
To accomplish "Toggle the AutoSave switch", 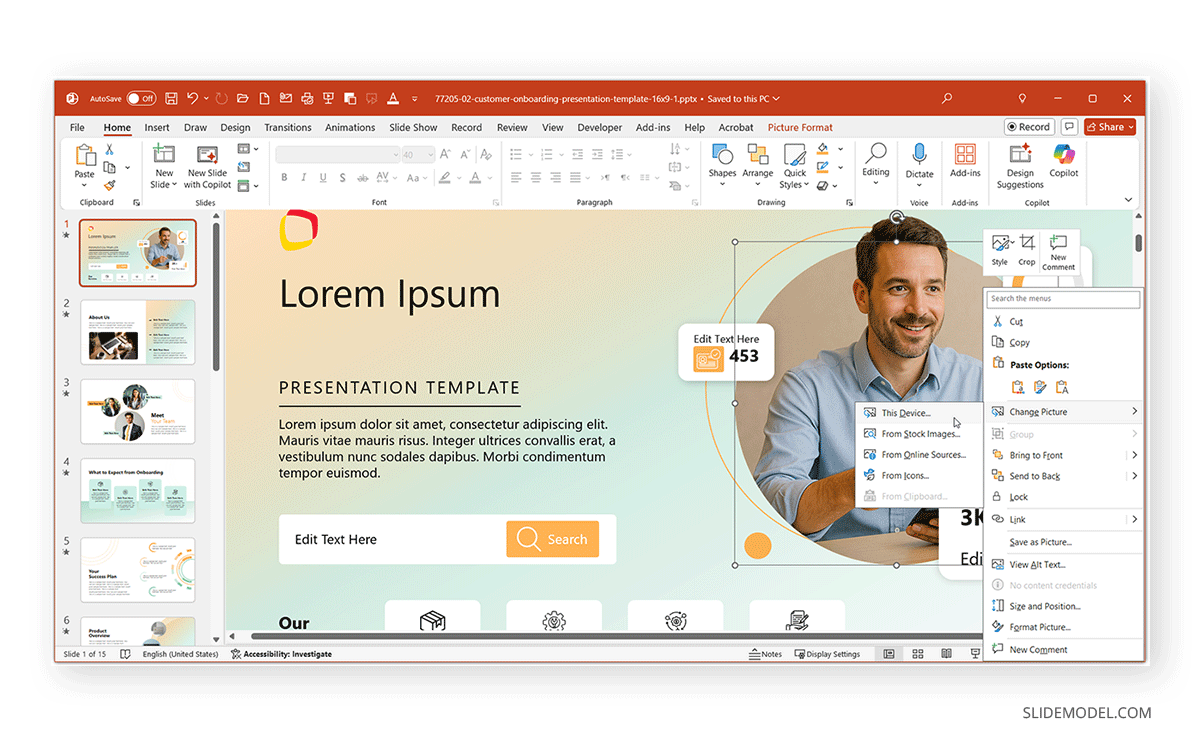I will point(140,99).
